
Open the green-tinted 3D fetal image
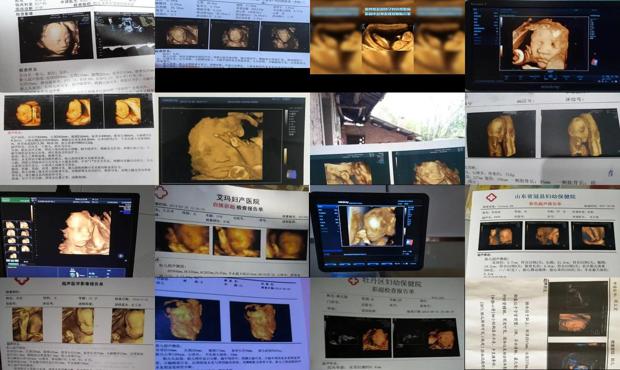pos(188,319)
